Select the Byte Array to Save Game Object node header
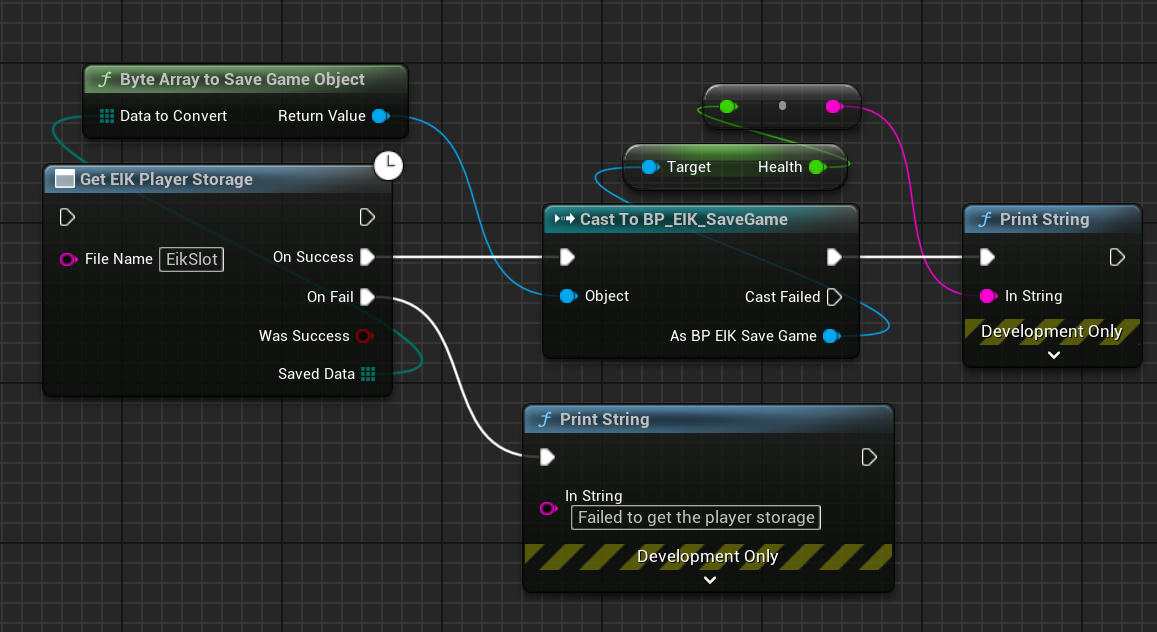 (x=242, y=80)
